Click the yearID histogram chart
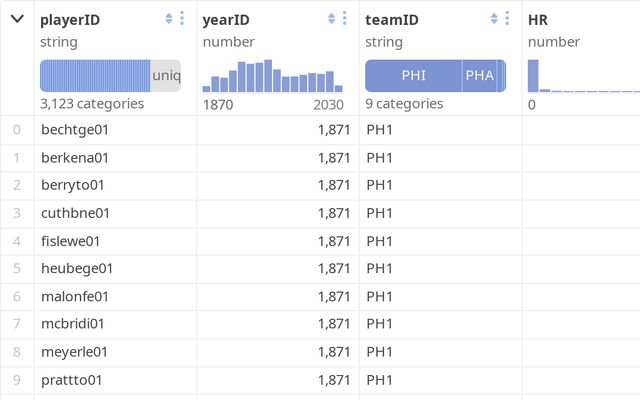 [273, 76]
